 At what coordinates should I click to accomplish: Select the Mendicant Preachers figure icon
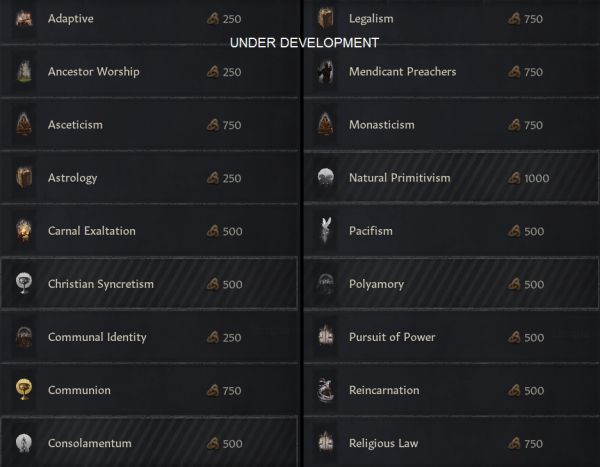coord(325,71)
